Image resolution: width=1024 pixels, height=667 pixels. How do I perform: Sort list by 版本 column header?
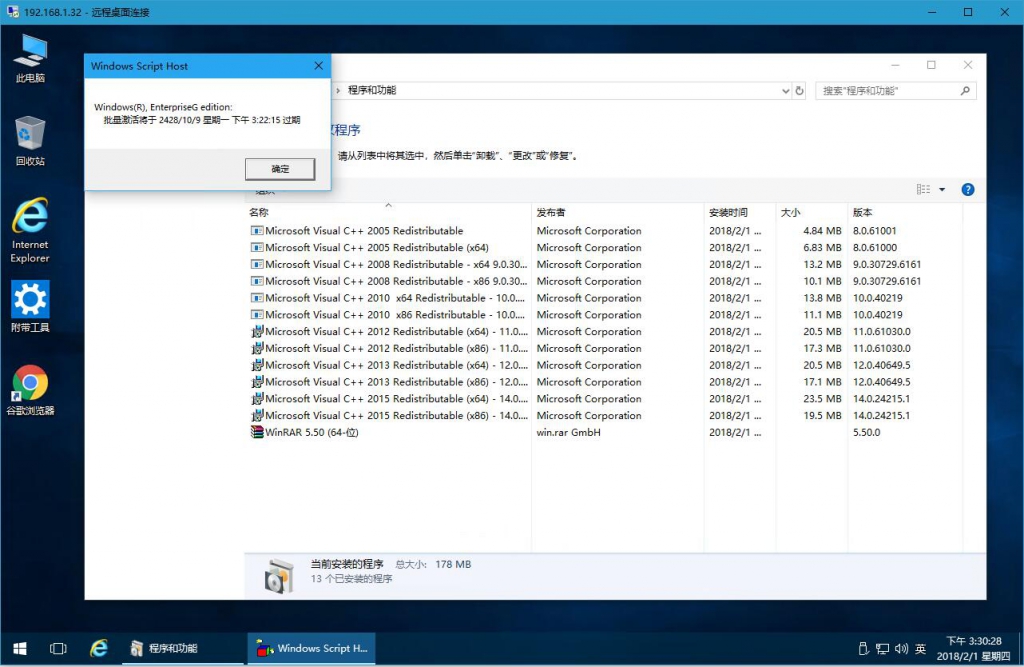[x=905, y=212]
